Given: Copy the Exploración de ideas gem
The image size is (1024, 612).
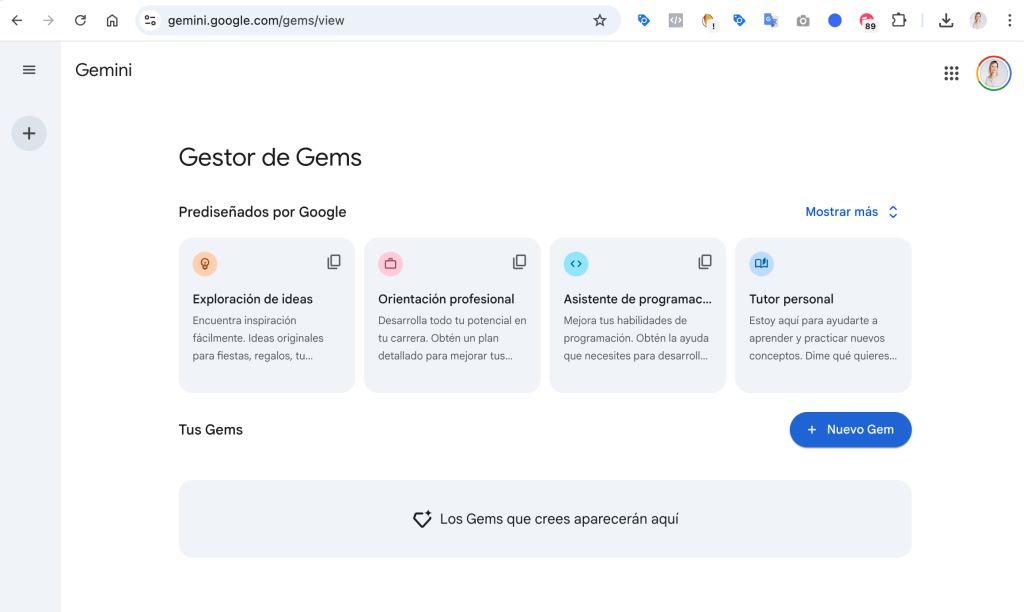Looking at the screenshot, I should [x=334, y=262].
